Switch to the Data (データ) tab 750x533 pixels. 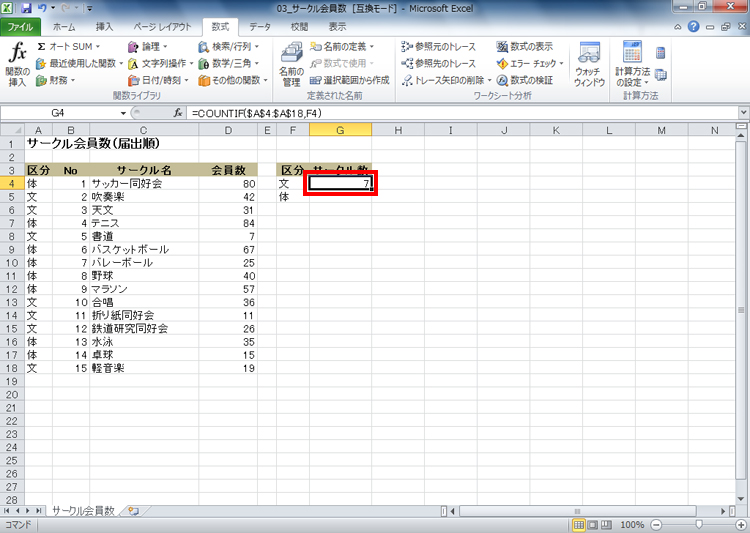click(260, 27)
